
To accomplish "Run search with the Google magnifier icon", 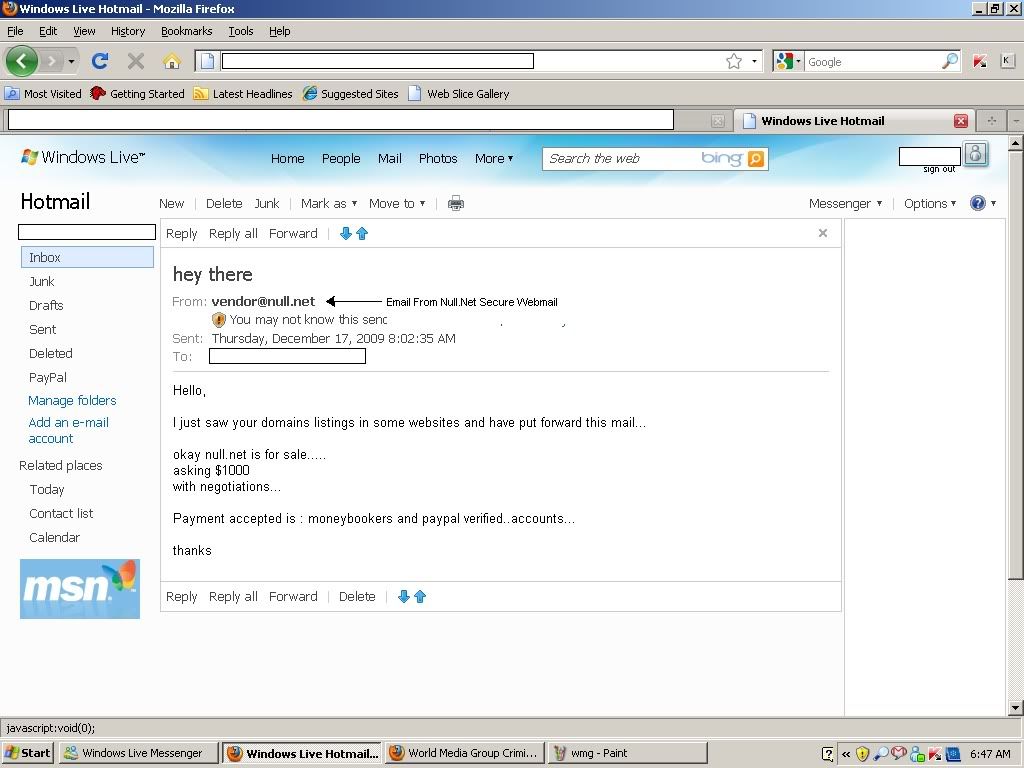I will [950, 61].
